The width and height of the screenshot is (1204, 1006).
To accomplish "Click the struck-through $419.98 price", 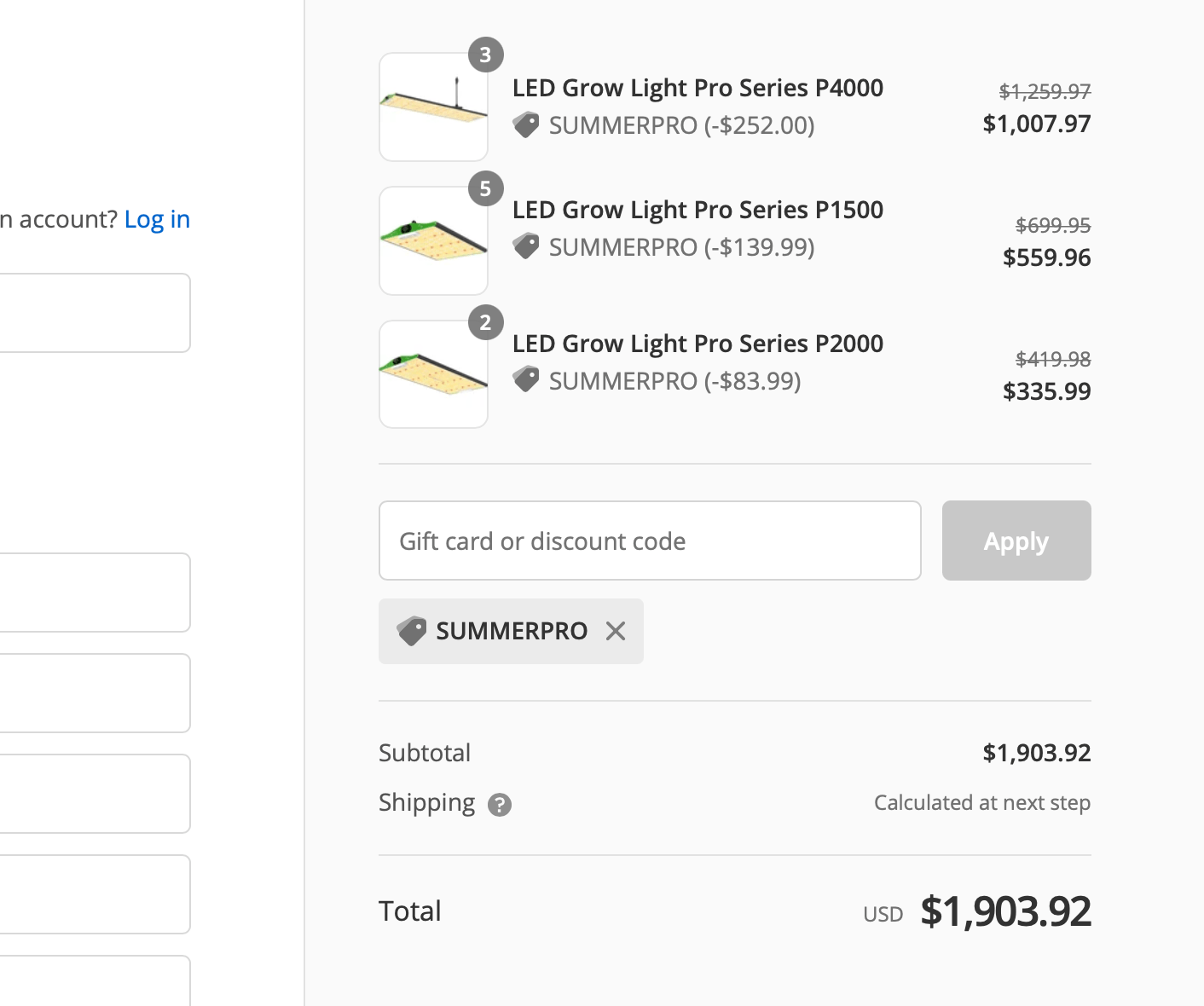I will 1054,359.
